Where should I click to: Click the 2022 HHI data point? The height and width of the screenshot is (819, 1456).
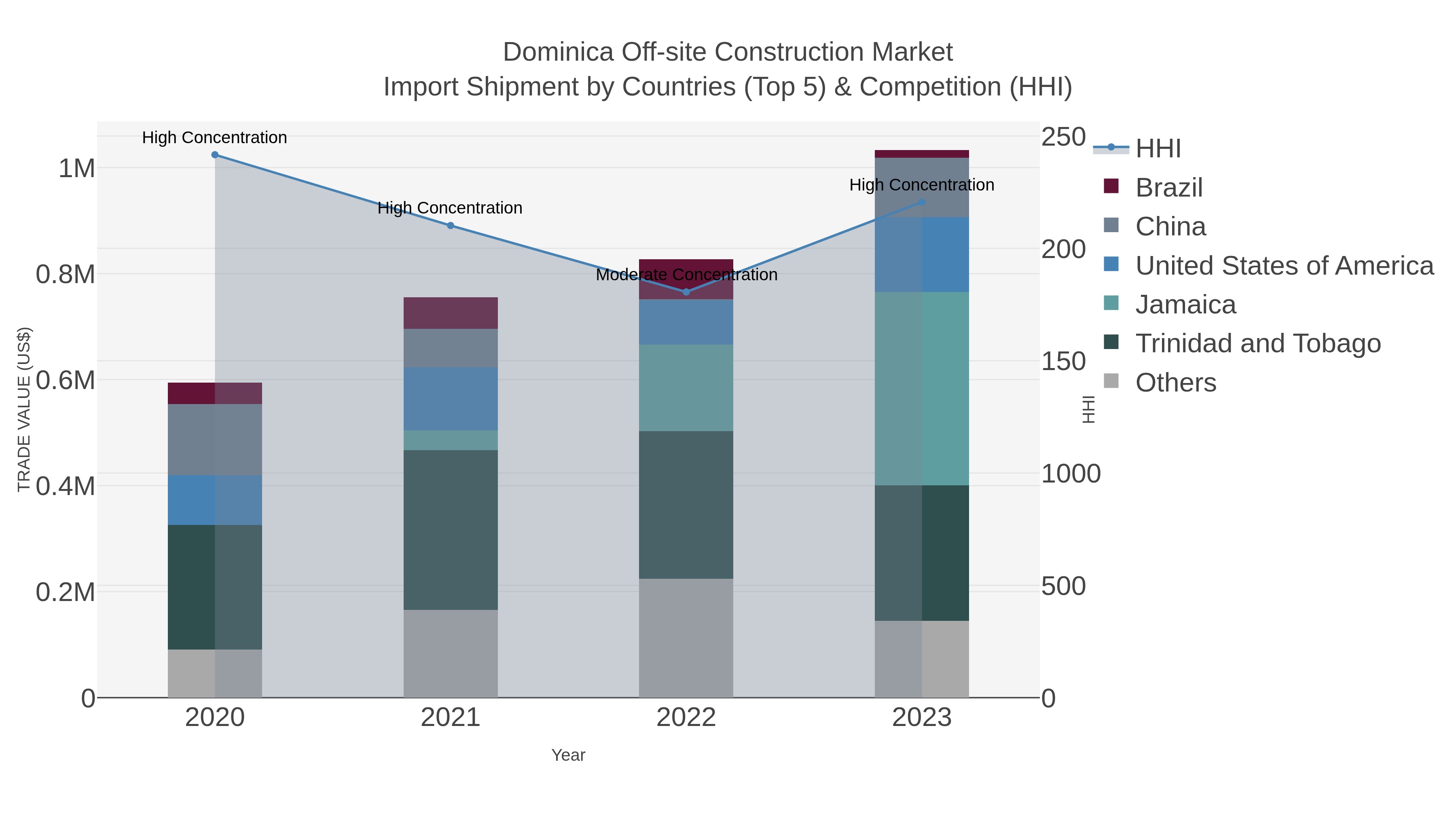tap(686, 292)
